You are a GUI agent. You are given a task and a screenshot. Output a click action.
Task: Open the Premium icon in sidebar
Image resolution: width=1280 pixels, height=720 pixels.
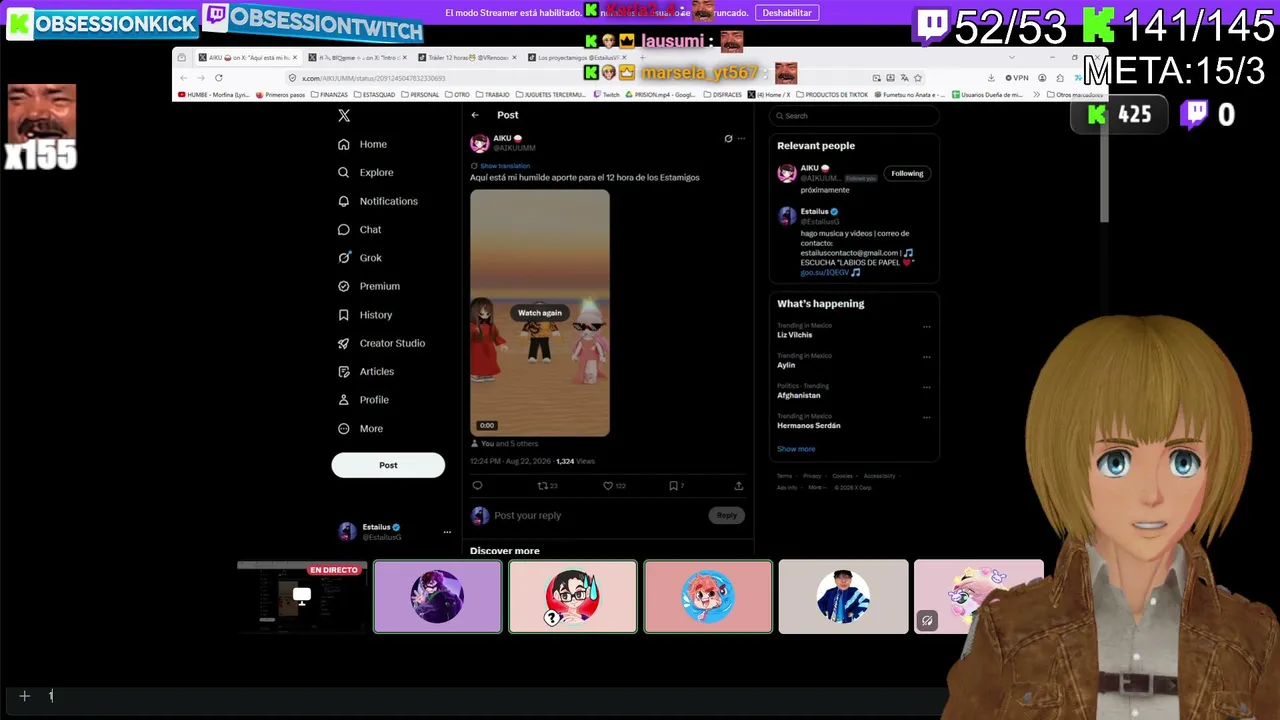[x=344, y=286]
